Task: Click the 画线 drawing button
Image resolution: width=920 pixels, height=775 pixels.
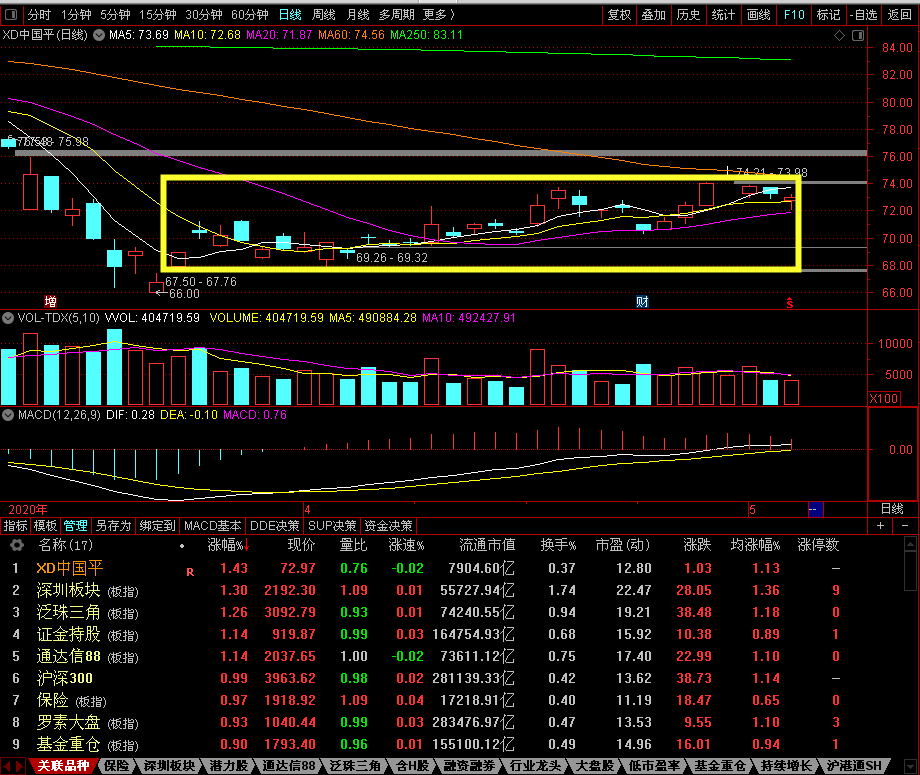Action: [759, 14]
